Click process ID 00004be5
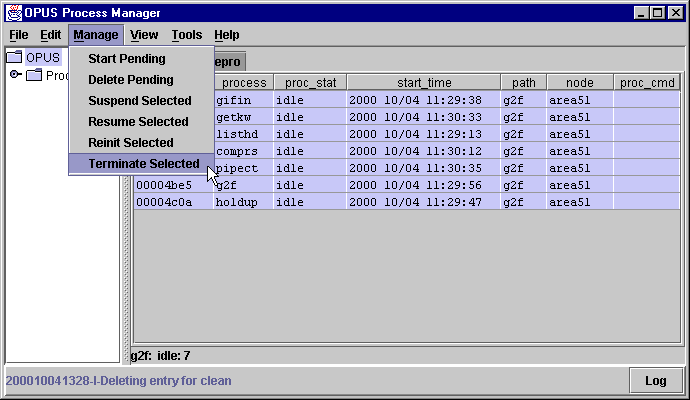Viewport: 690px width, 400px height. click(x=173, y=185)
